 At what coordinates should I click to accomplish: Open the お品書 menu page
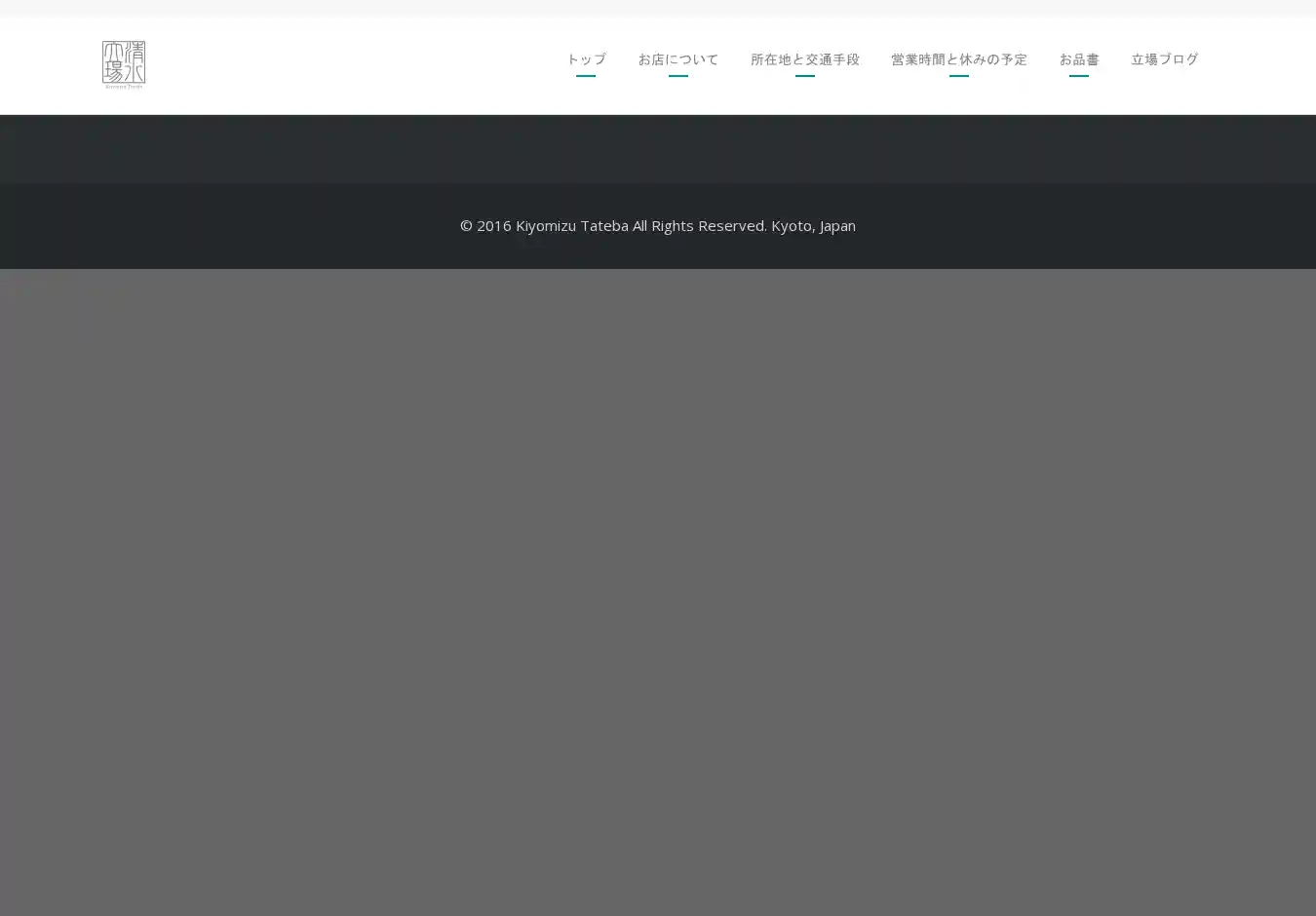click(1078, 59)
